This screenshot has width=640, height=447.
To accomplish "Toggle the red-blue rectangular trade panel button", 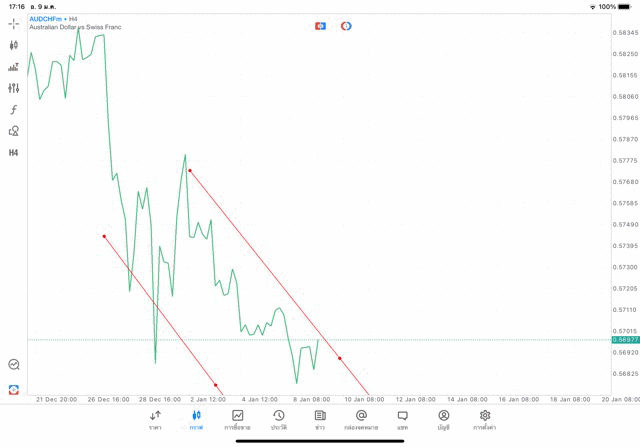I will pyautogui.click(x=320, y=26).
